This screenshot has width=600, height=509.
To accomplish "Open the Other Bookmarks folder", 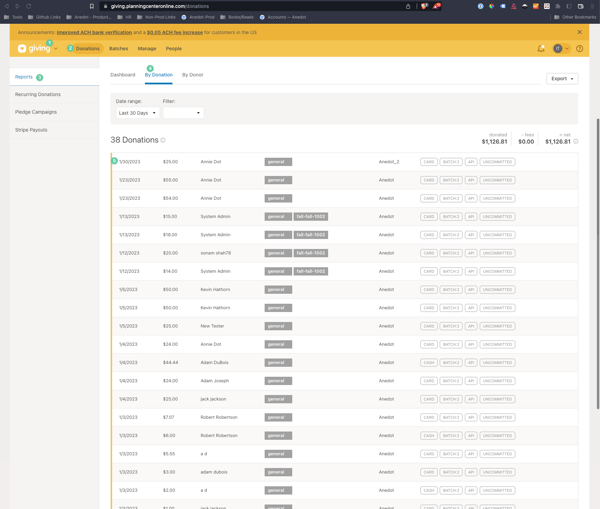I will click(575, 17).
